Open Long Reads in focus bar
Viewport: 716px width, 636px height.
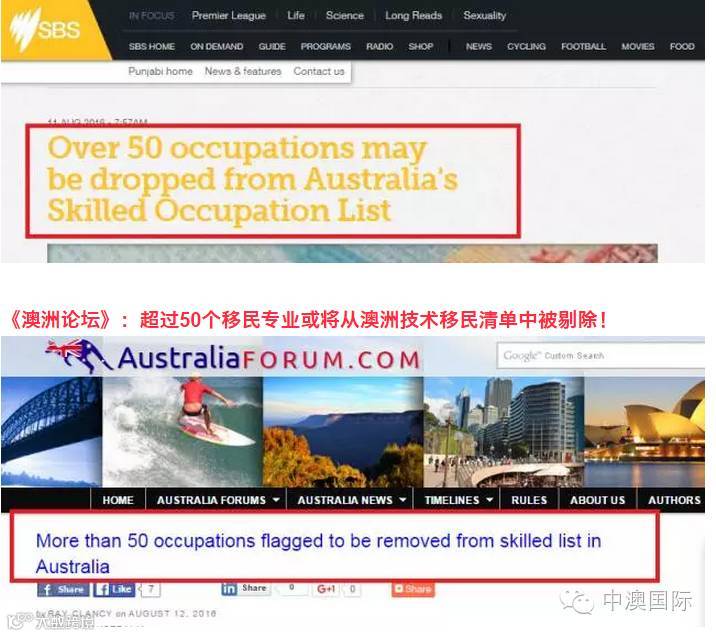coord(414,16)
